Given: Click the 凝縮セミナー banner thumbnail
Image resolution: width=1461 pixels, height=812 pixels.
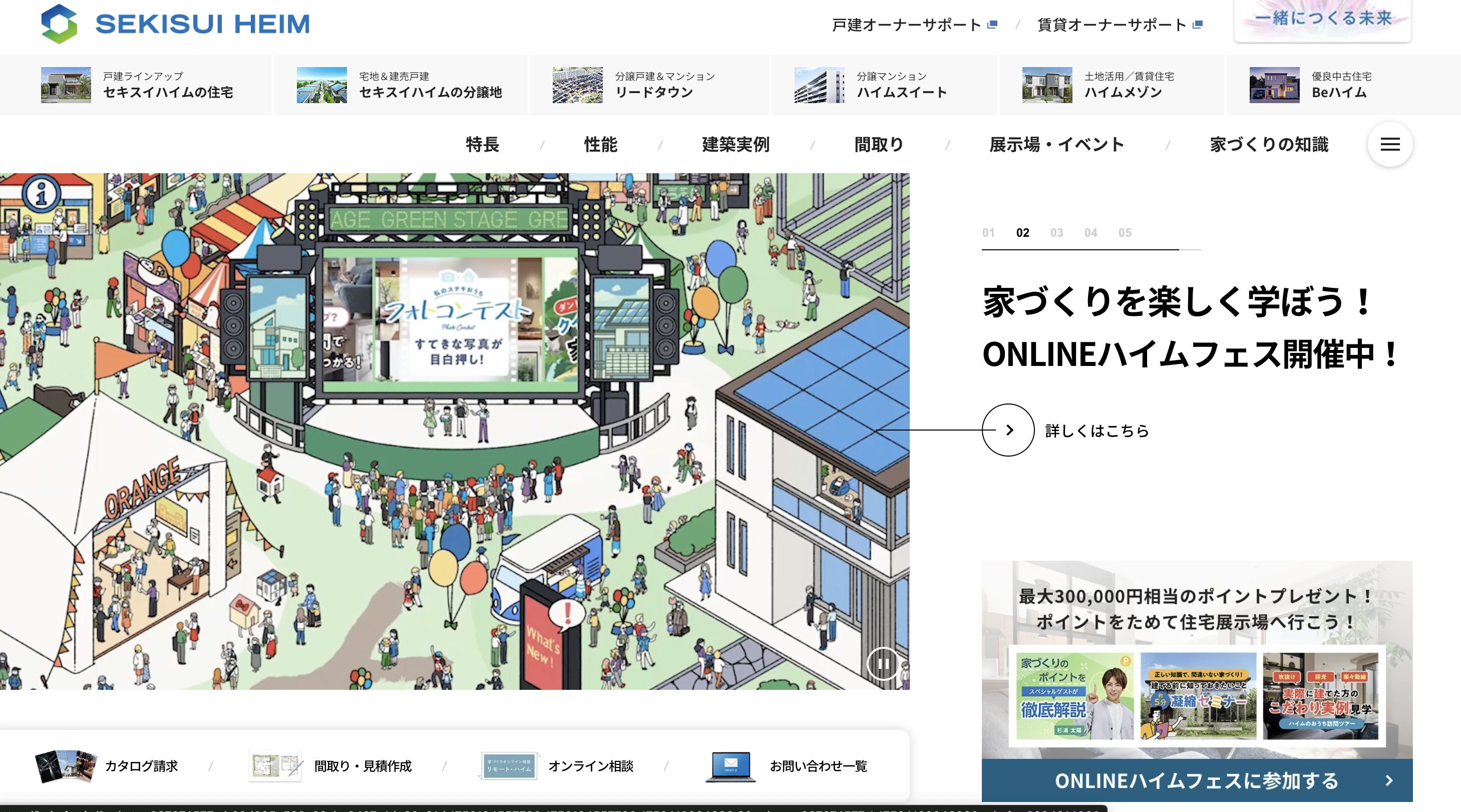Looking at the screenshot, I should click(x=1198, y=696).
